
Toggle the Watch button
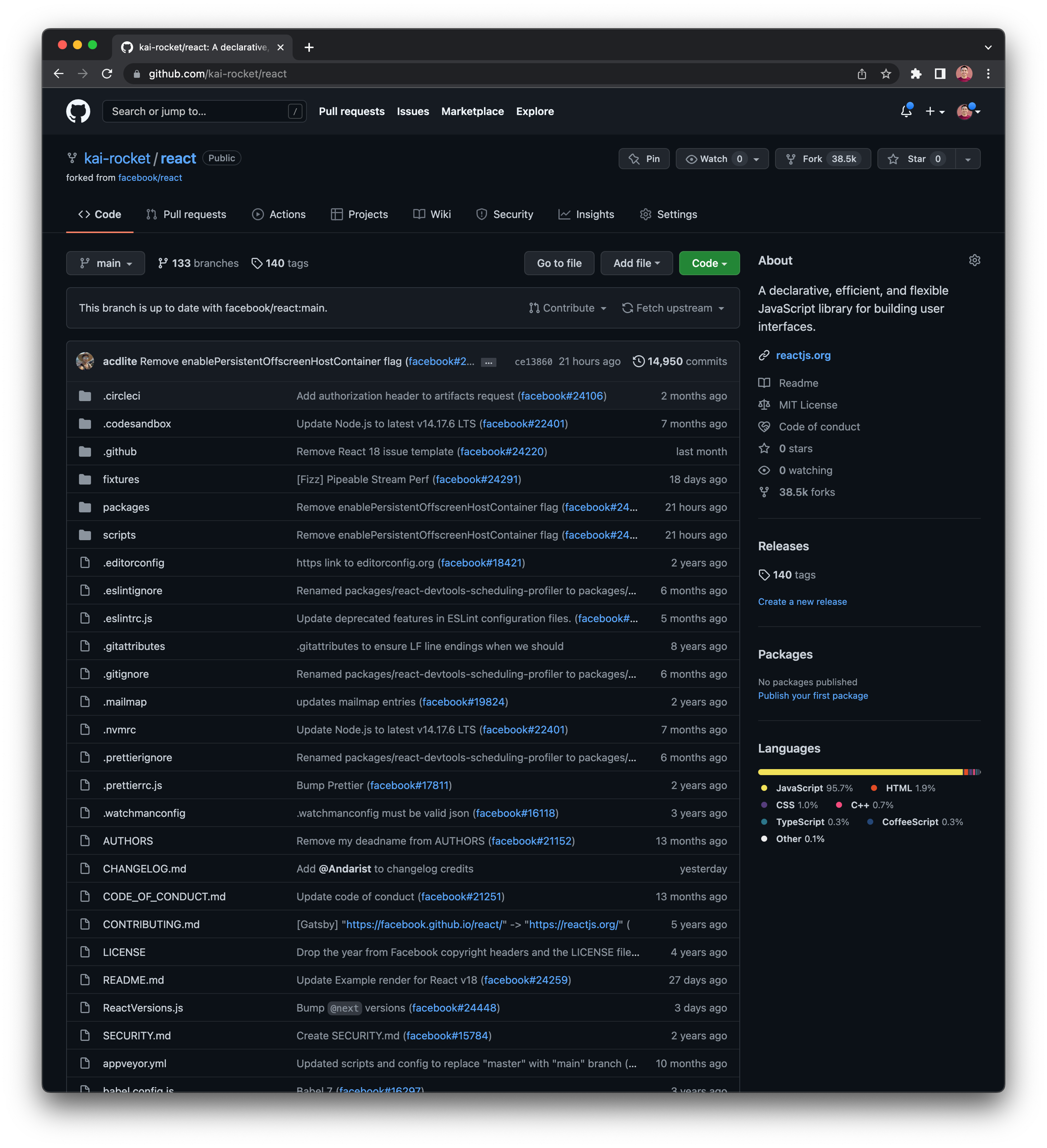click(x=714, y=159)
